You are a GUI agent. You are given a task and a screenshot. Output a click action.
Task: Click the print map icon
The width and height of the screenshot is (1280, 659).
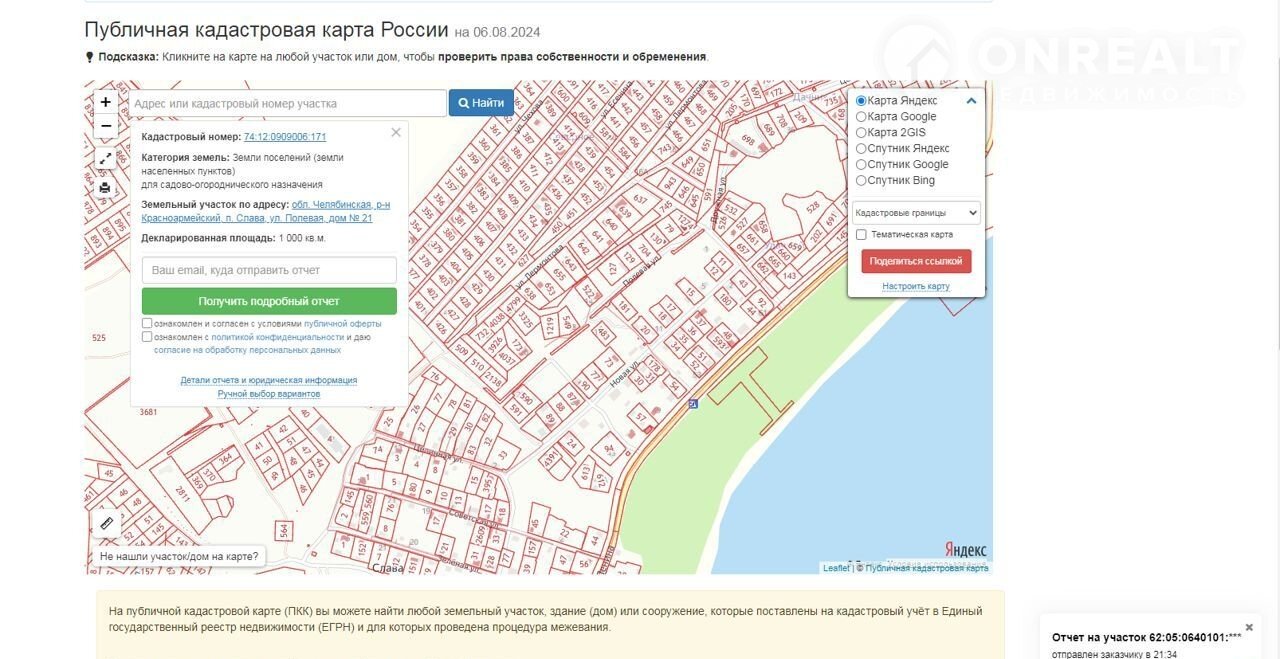(x=106, y=187)
